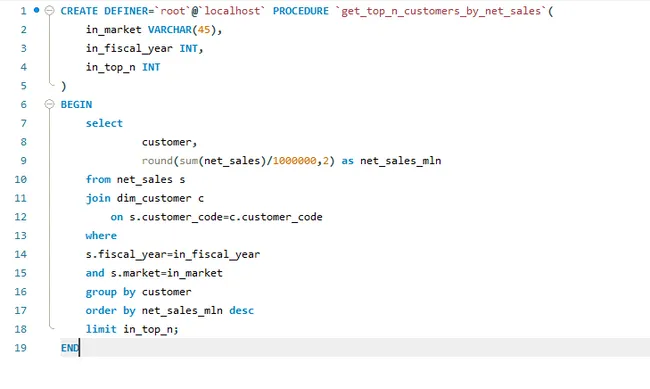
Task: Click dim_customer table name on line 11
Action: [154, 198]
